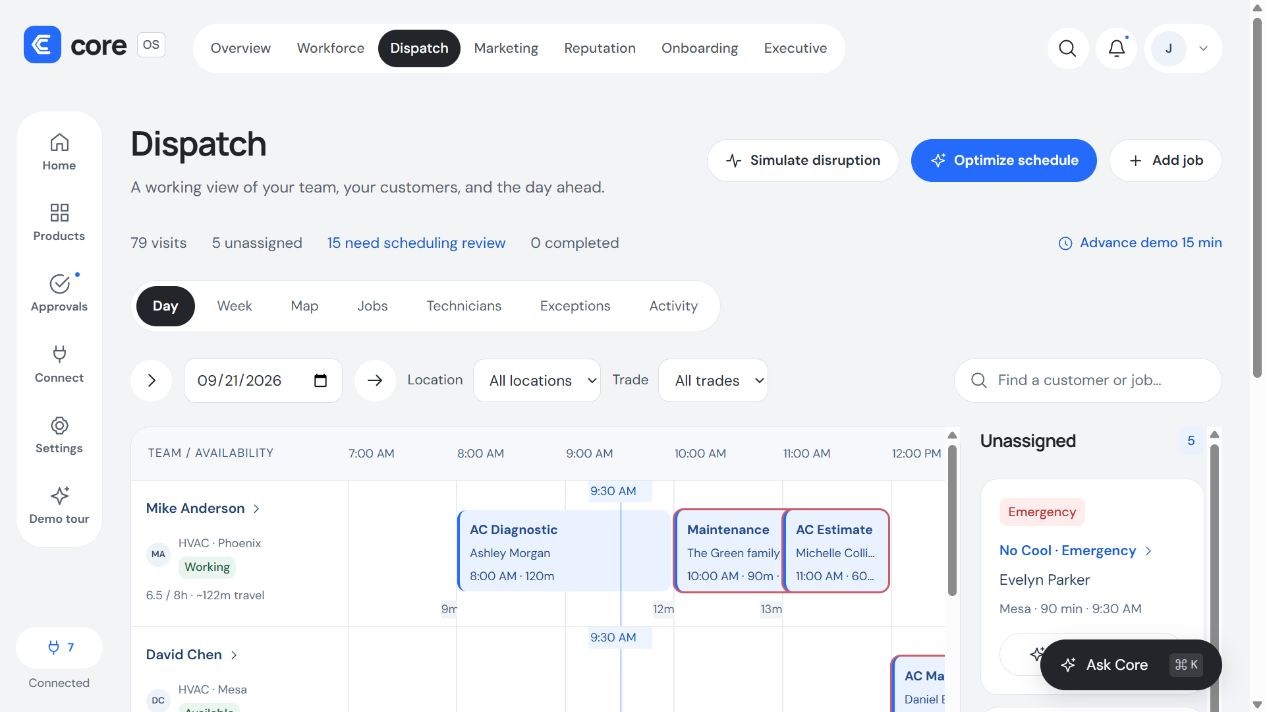Open Maintenance job for The Green family
This screenshot has width=1265, height=712.
pos(729,551)
